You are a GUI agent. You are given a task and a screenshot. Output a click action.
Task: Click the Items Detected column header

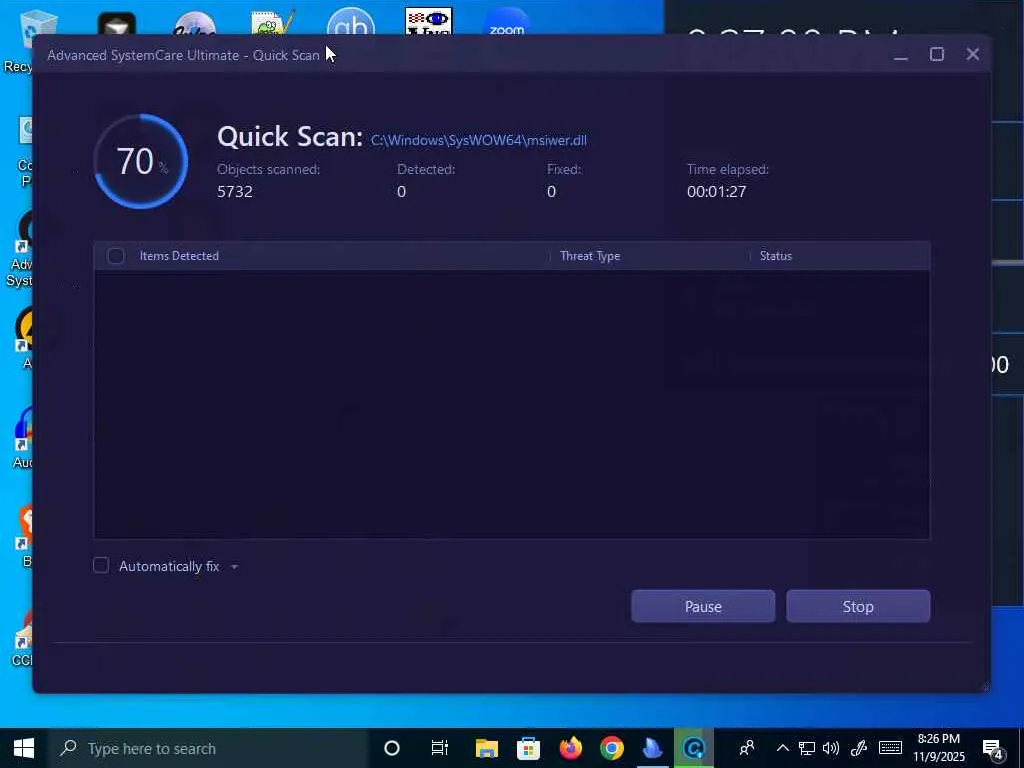click(x=179, y=256)
